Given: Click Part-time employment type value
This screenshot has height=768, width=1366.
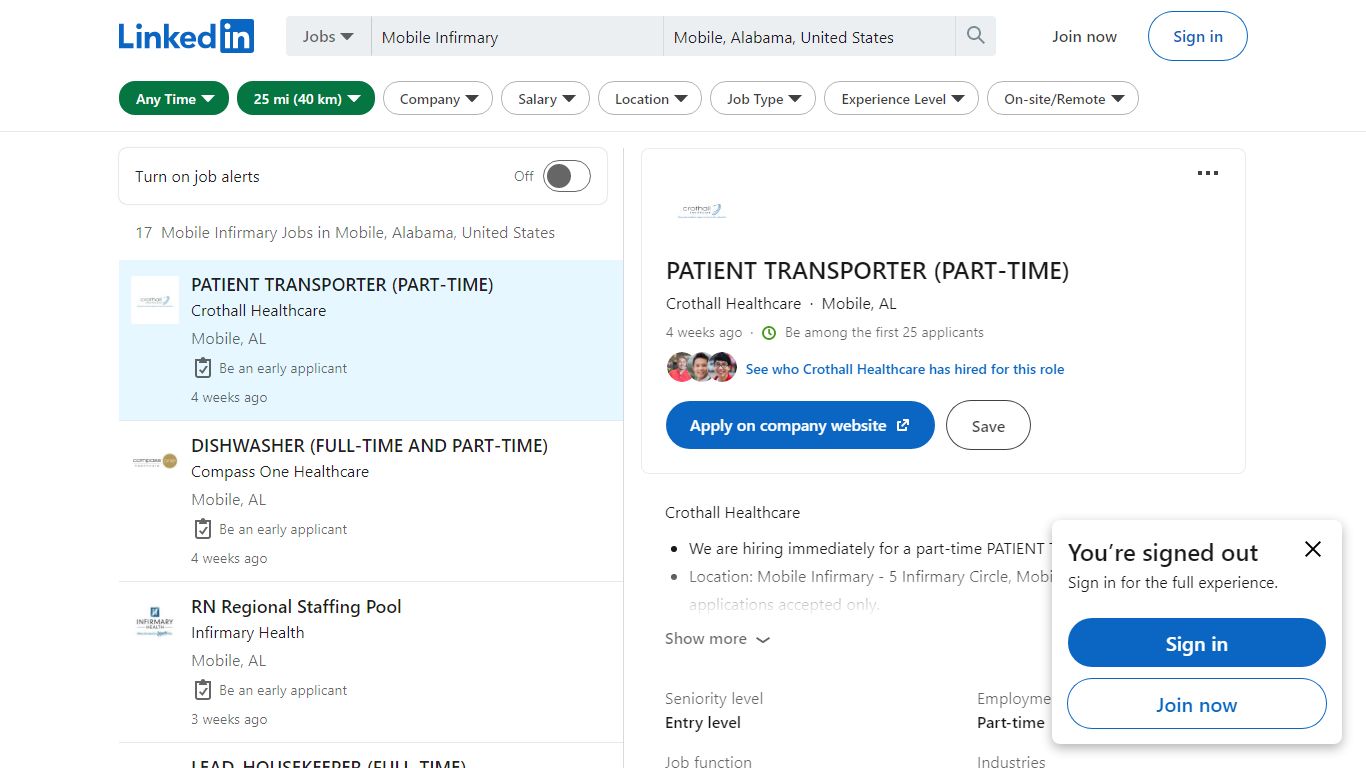Looking at the screenshot, I should [1011, 723].
